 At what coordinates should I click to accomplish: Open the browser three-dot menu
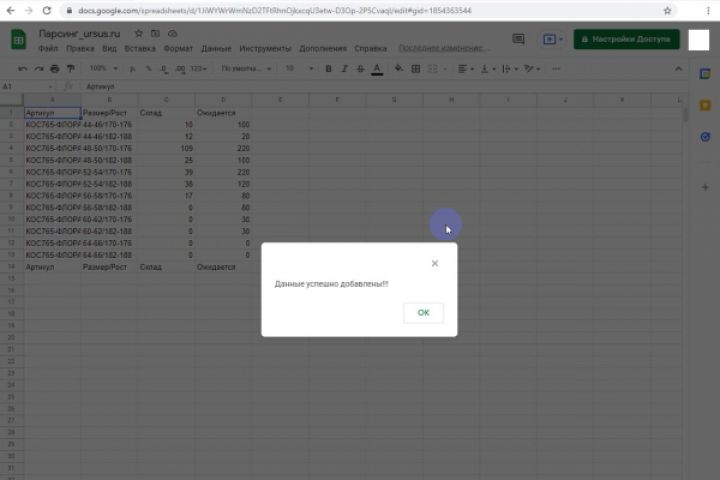(x=708, y=11)
